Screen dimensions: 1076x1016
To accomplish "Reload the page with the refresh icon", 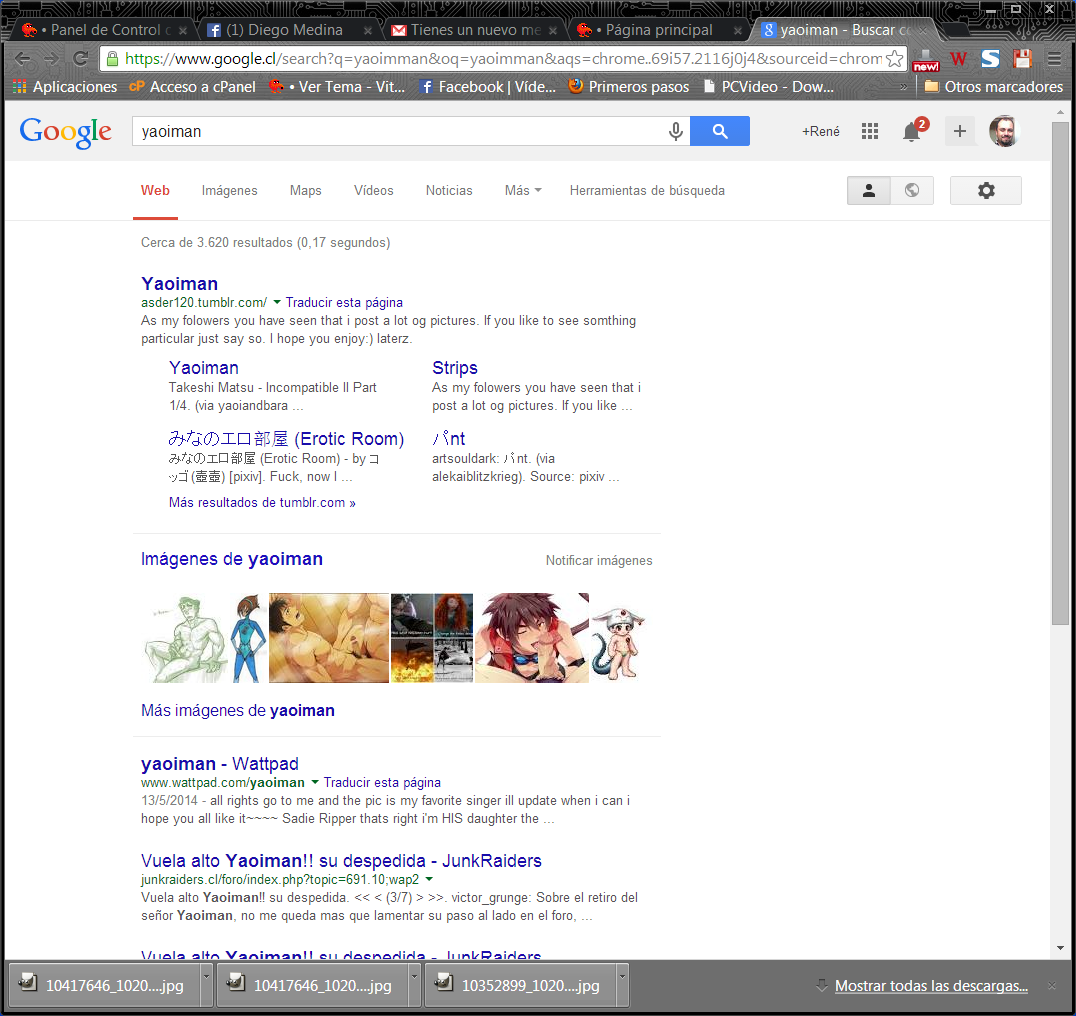I will coord(81,59).
